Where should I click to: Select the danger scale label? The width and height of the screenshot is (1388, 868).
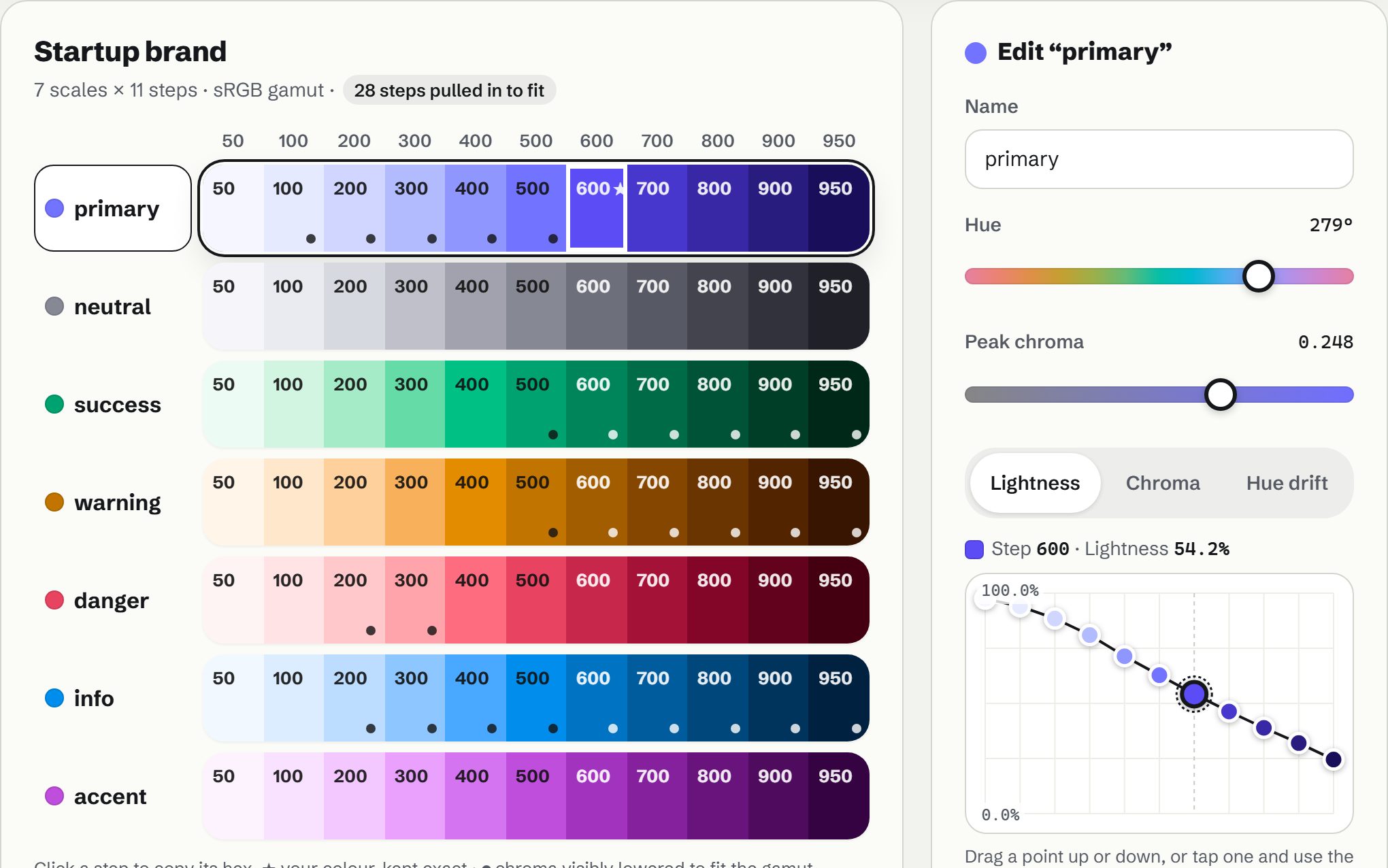113,600
